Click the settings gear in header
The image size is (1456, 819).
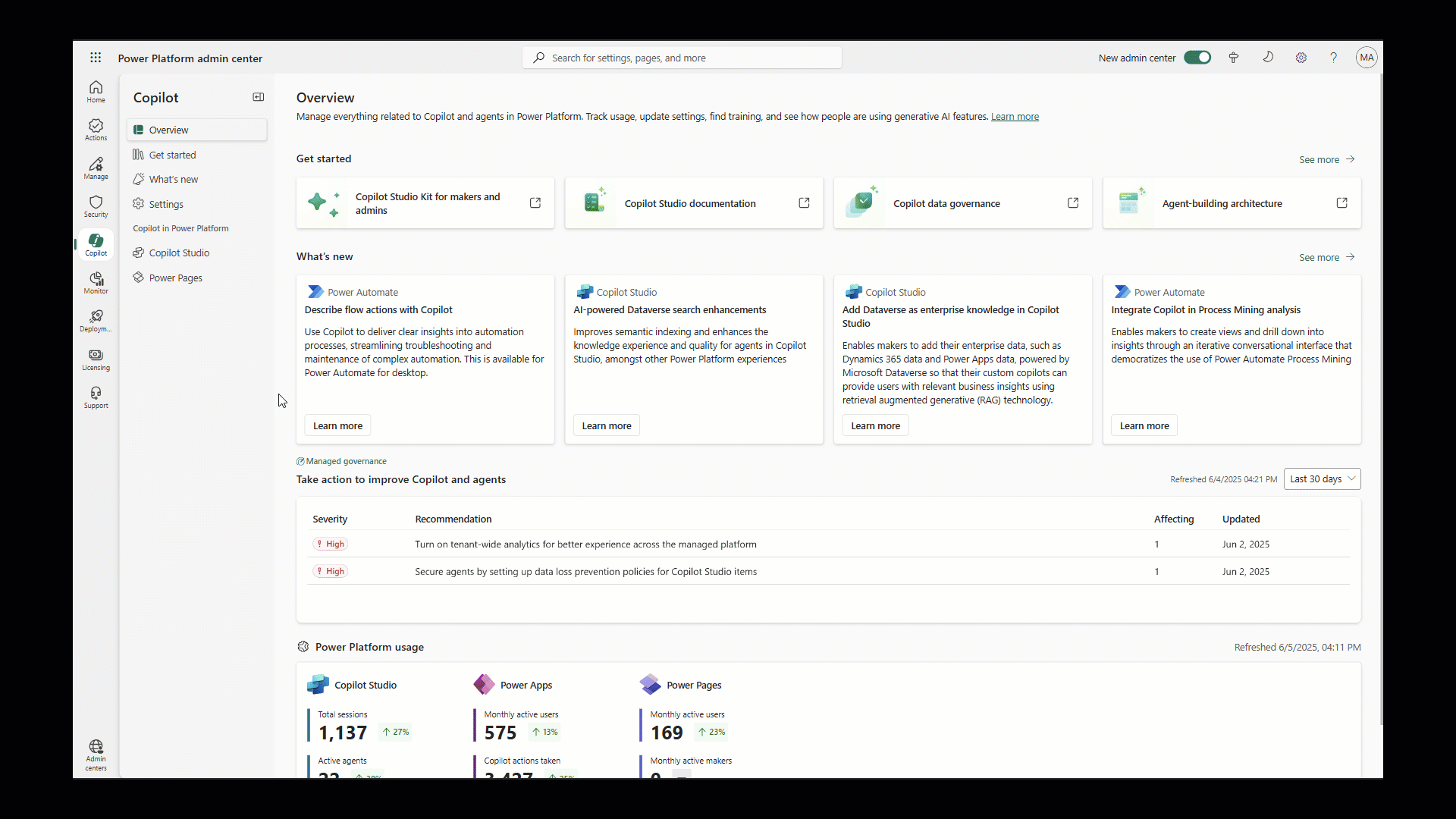click(x=1301, y=58)
